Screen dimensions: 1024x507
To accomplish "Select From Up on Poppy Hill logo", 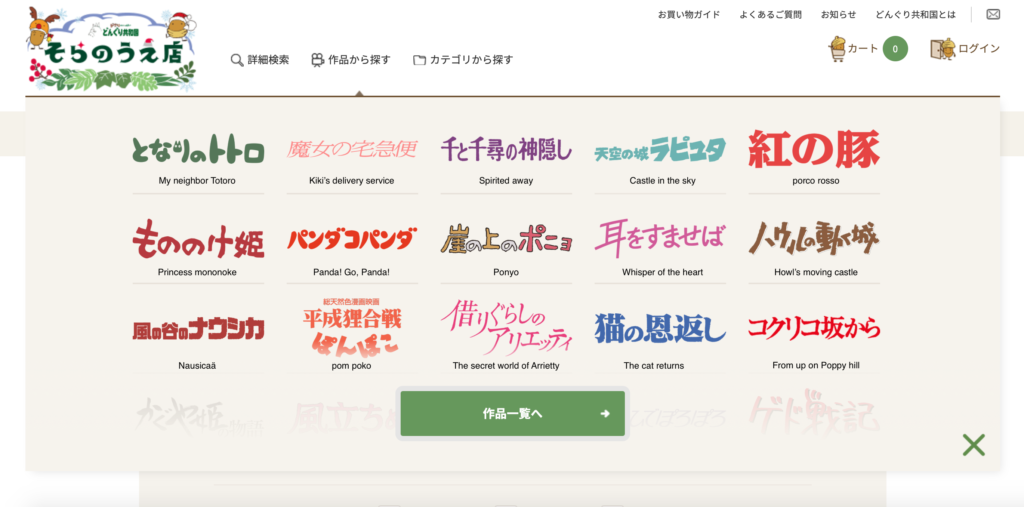I will [814, 329].
